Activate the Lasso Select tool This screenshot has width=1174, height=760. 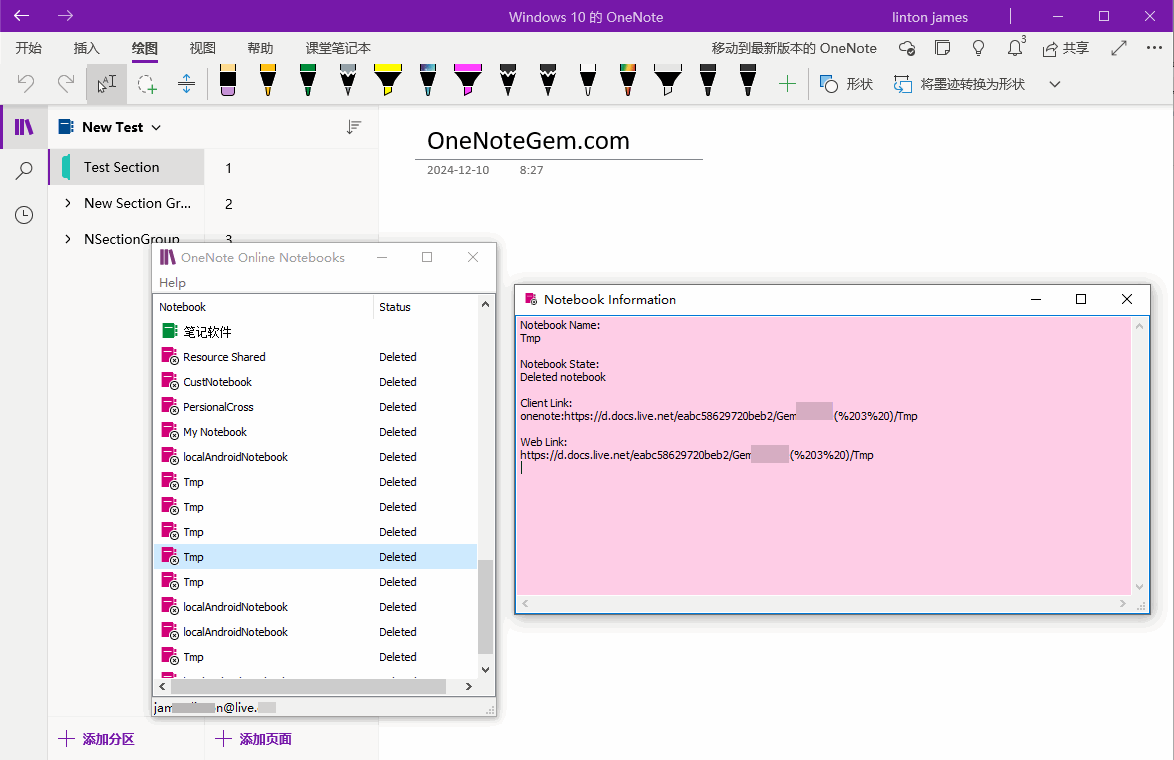[147, 83]
